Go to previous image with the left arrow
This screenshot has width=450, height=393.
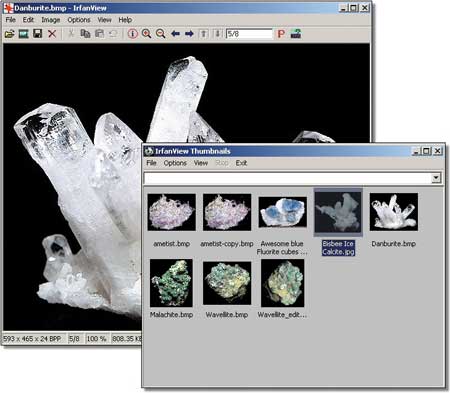[175, 34]
